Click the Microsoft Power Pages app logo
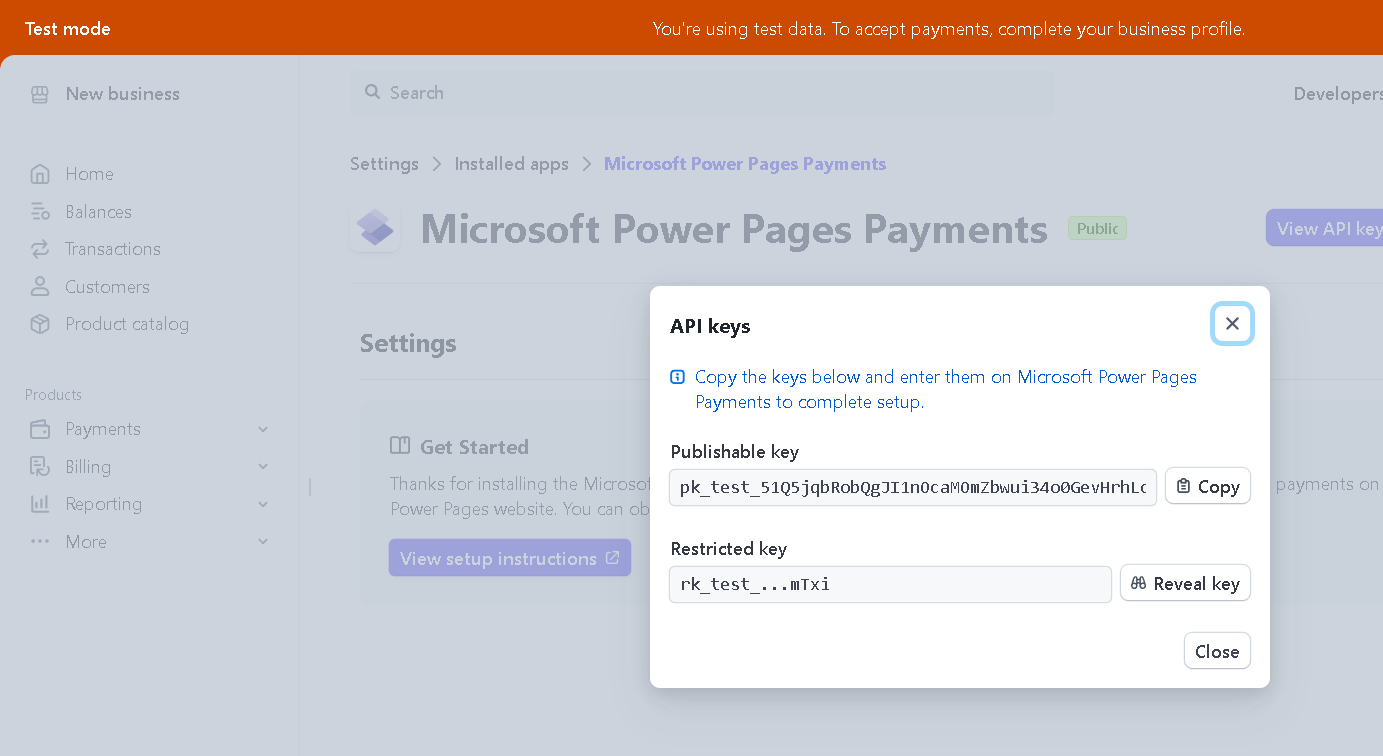The height and width of the screenshot is (756, 1383). point(375,229)
